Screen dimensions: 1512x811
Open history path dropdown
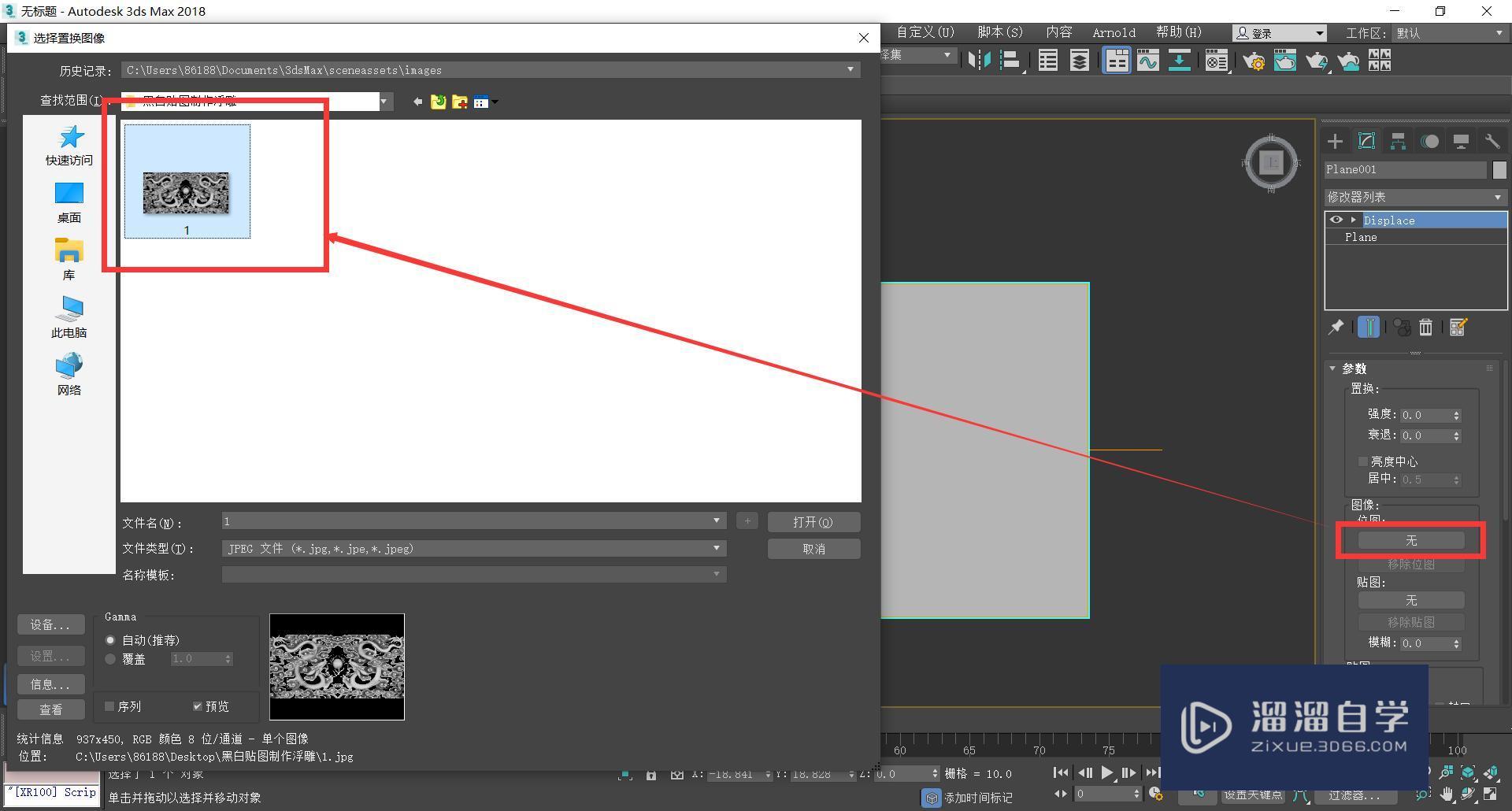point(850,70)
